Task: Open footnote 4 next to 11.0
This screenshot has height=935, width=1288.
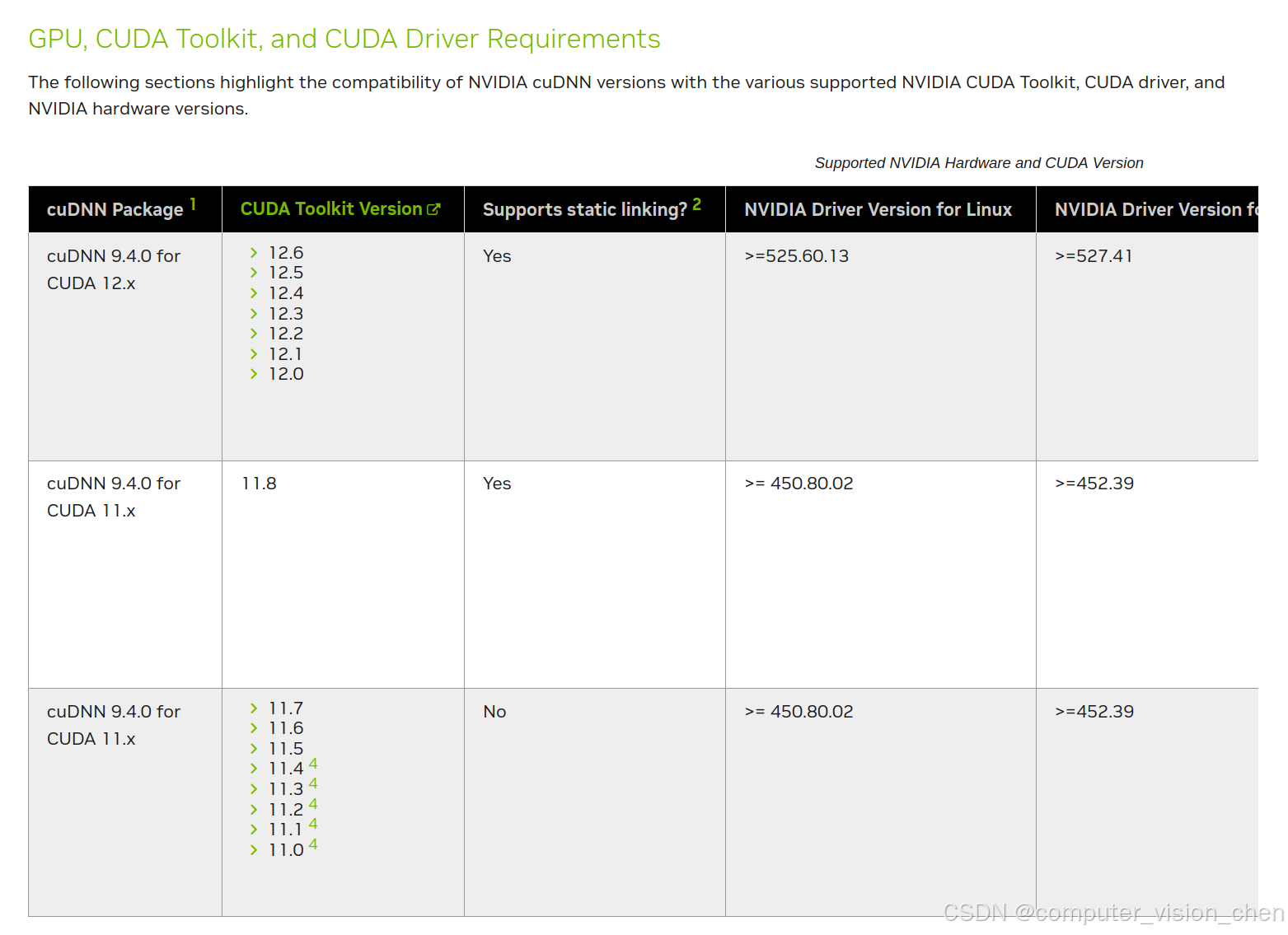Action: click(x=313, y=844)
